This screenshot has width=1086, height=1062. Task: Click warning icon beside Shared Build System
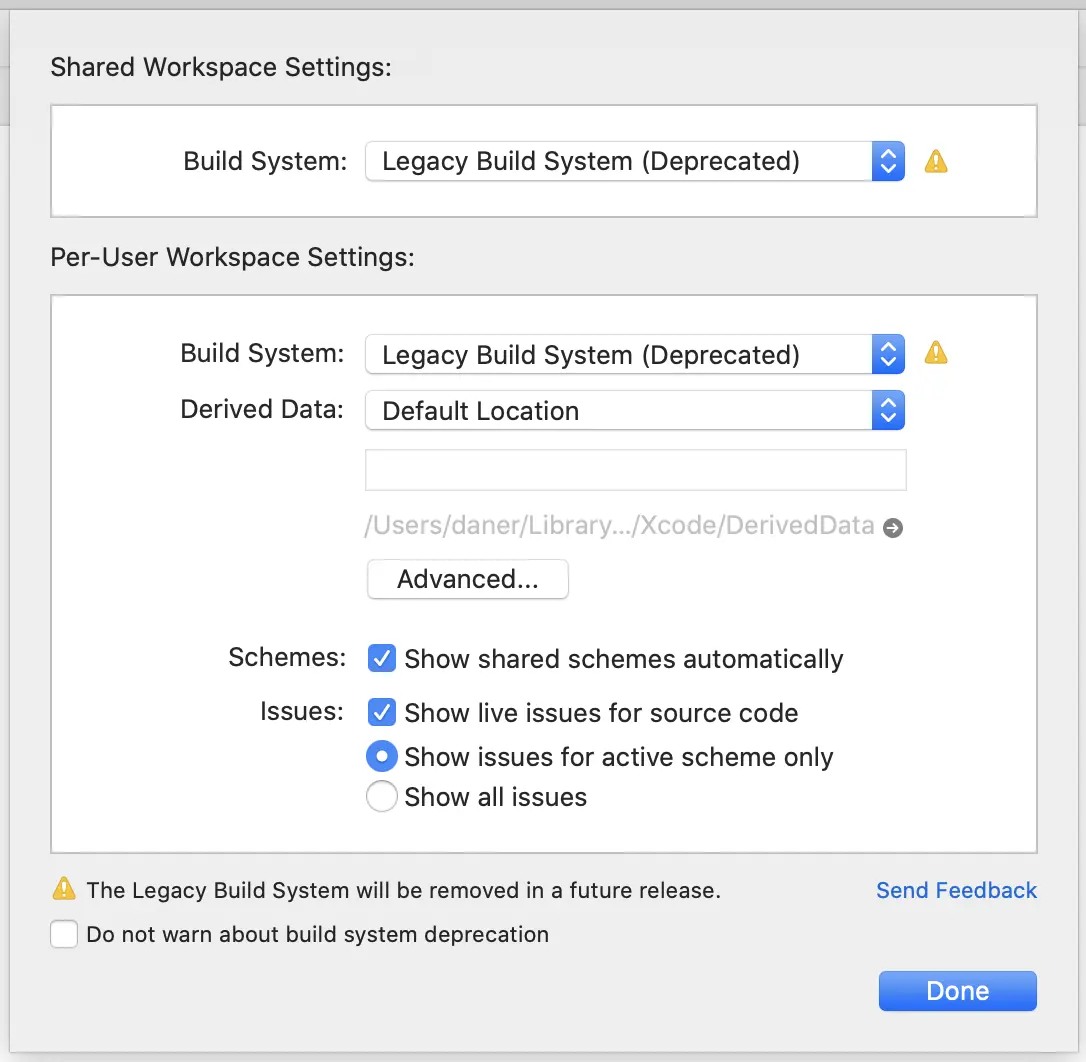pos(935,161)
